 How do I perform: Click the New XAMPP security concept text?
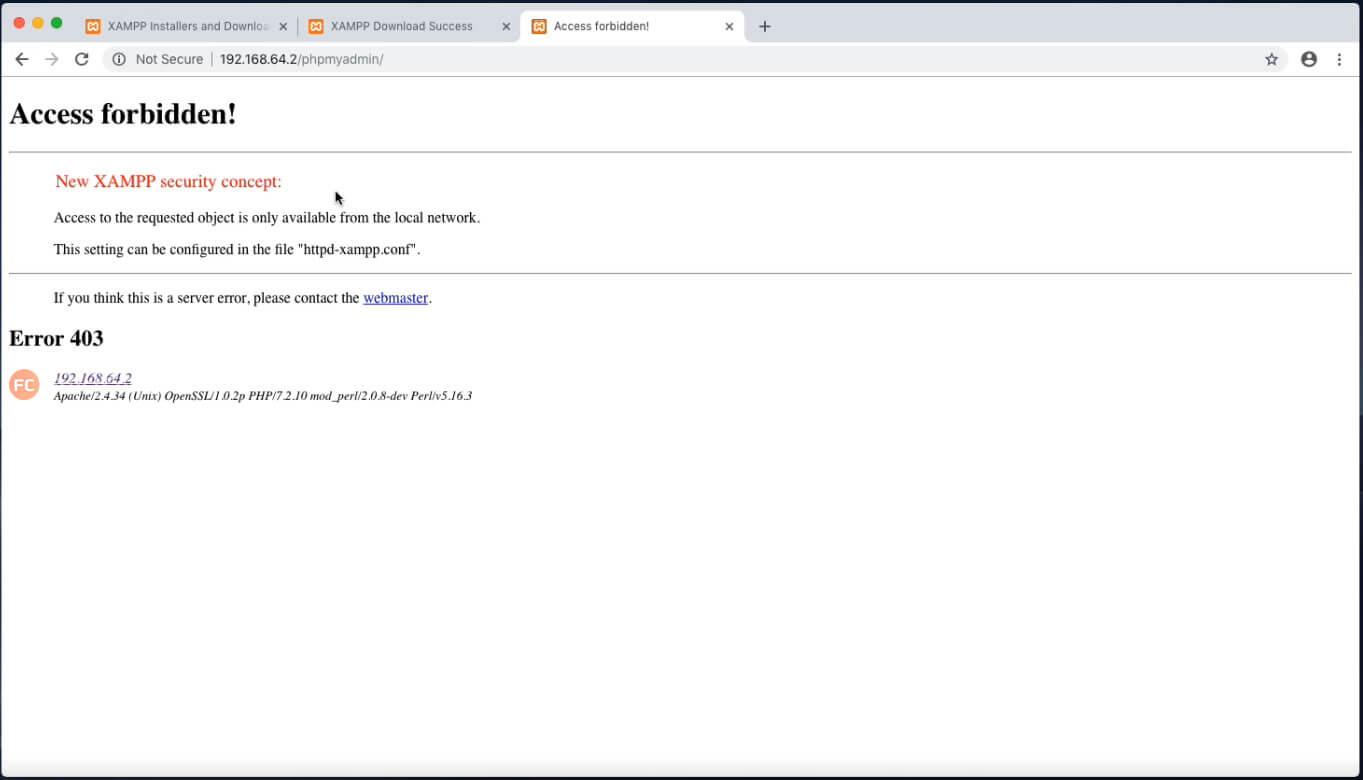[x=168, y=181]
